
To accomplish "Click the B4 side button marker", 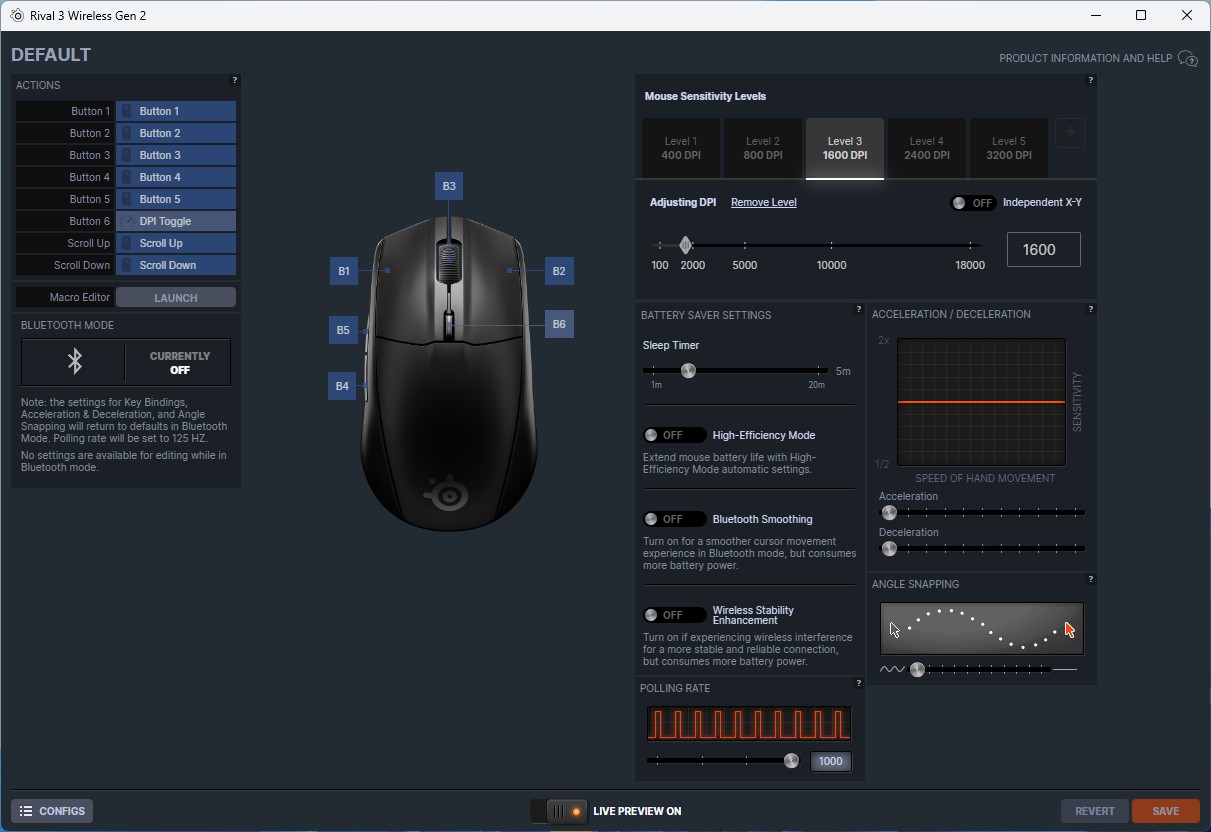I will [342, 386].
